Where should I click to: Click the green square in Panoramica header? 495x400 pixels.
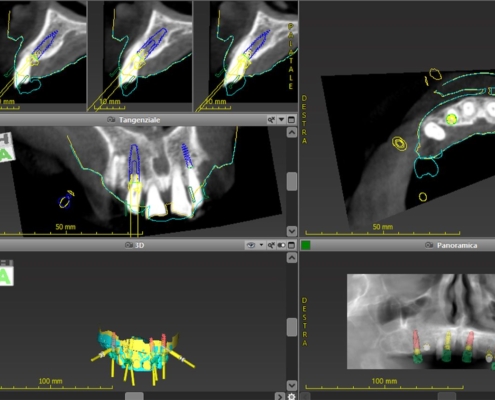point(306,245)
